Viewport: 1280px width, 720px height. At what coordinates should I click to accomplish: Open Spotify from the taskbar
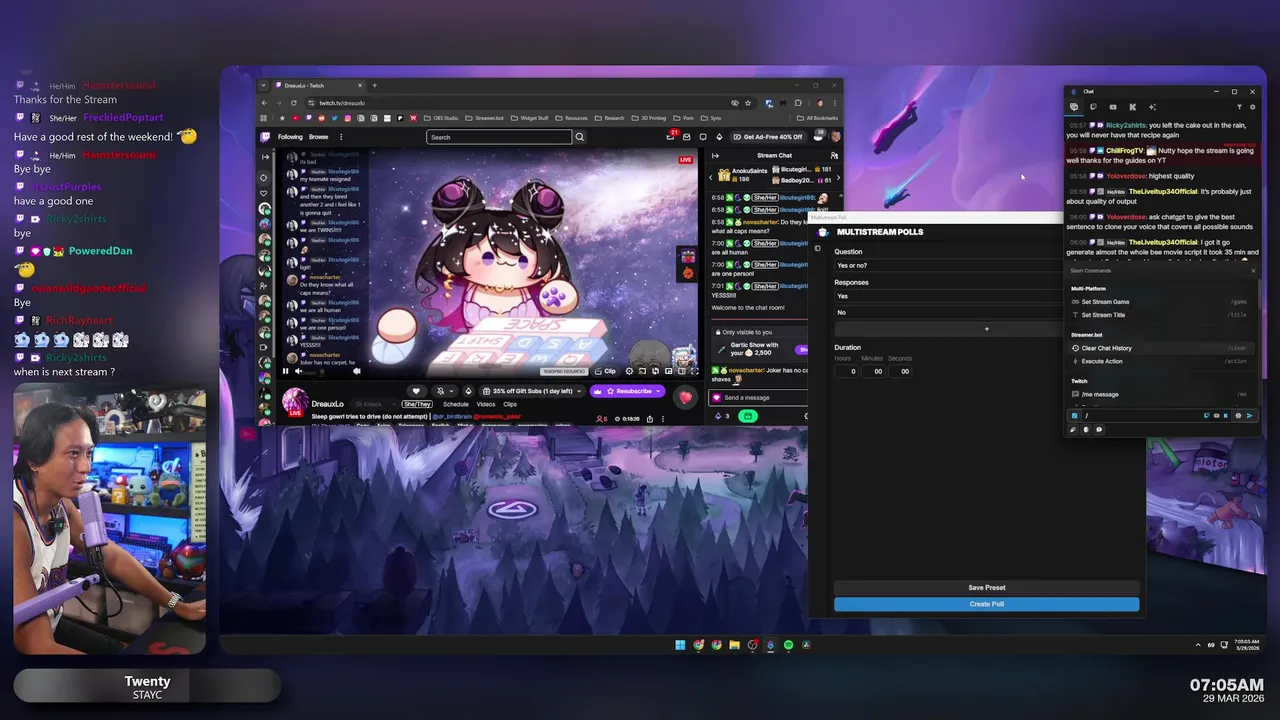pyautogui.click(x=788, y=645)
